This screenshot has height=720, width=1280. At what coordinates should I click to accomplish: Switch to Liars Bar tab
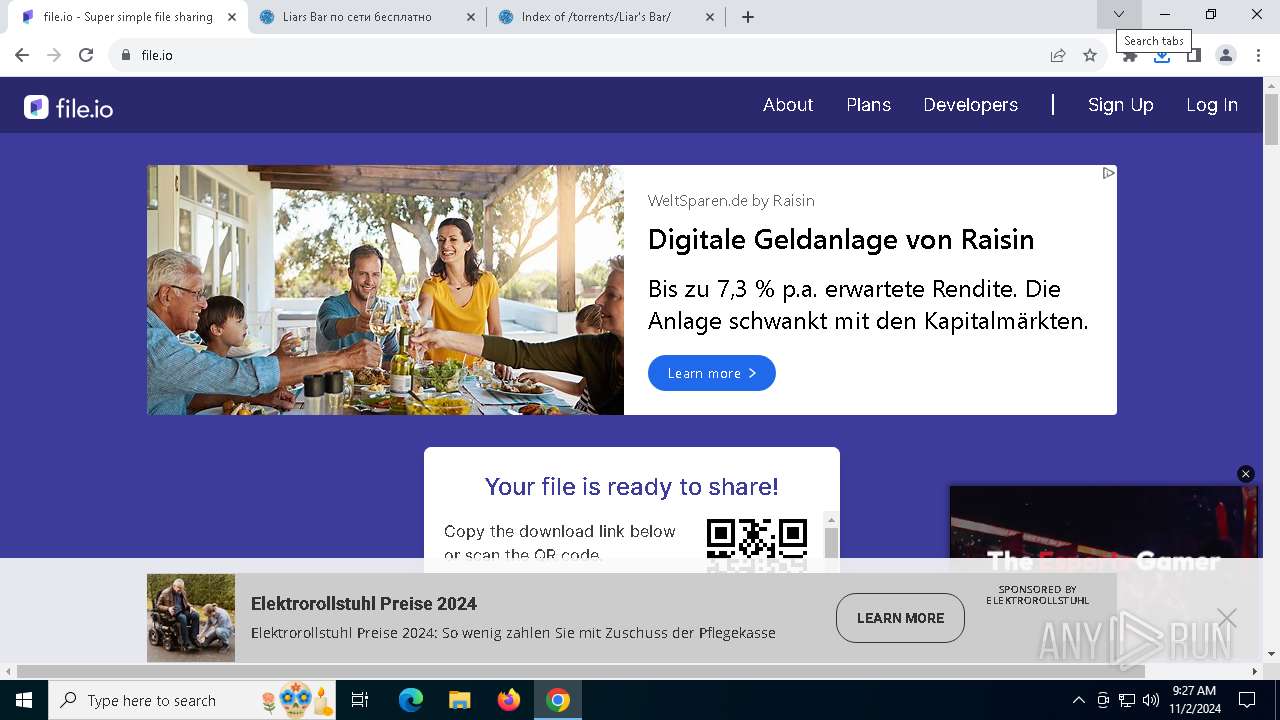(x=366, y=17)
